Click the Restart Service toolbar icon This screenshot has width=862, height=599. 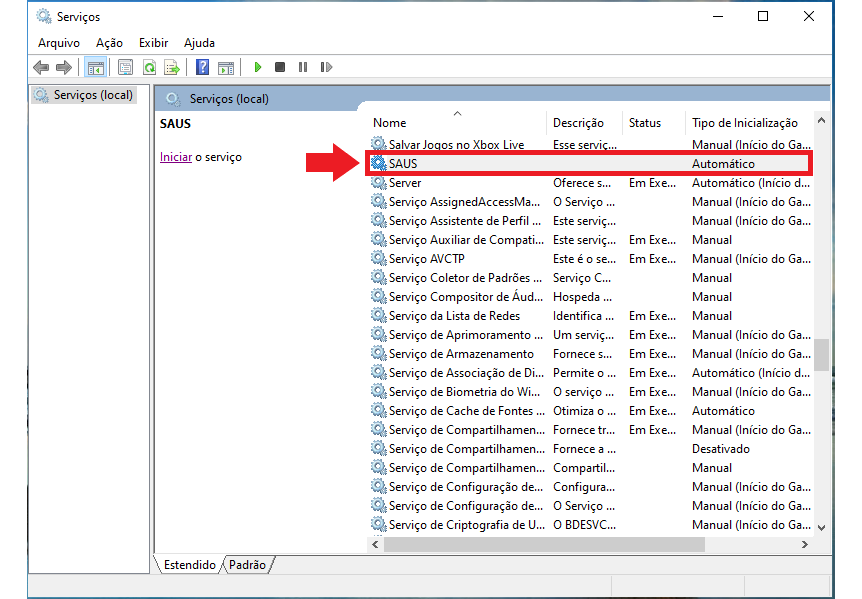pos(326,67)
